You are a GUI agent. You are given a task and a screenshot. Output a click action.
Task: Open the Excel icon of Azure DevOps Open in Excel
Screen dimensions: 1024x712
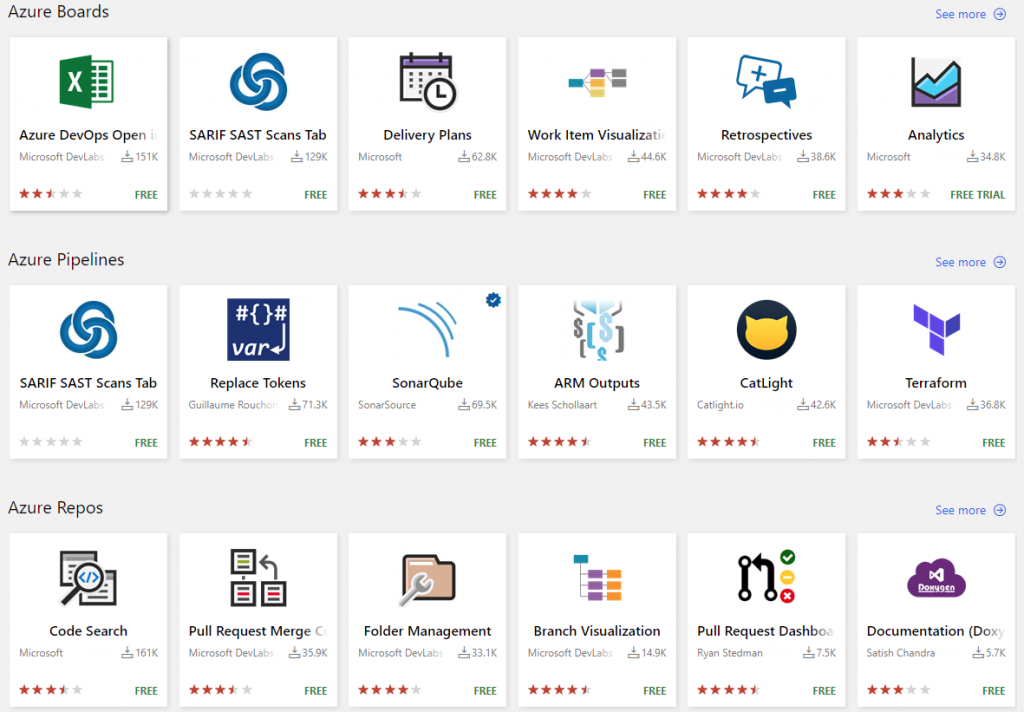(x=87, y=82)
